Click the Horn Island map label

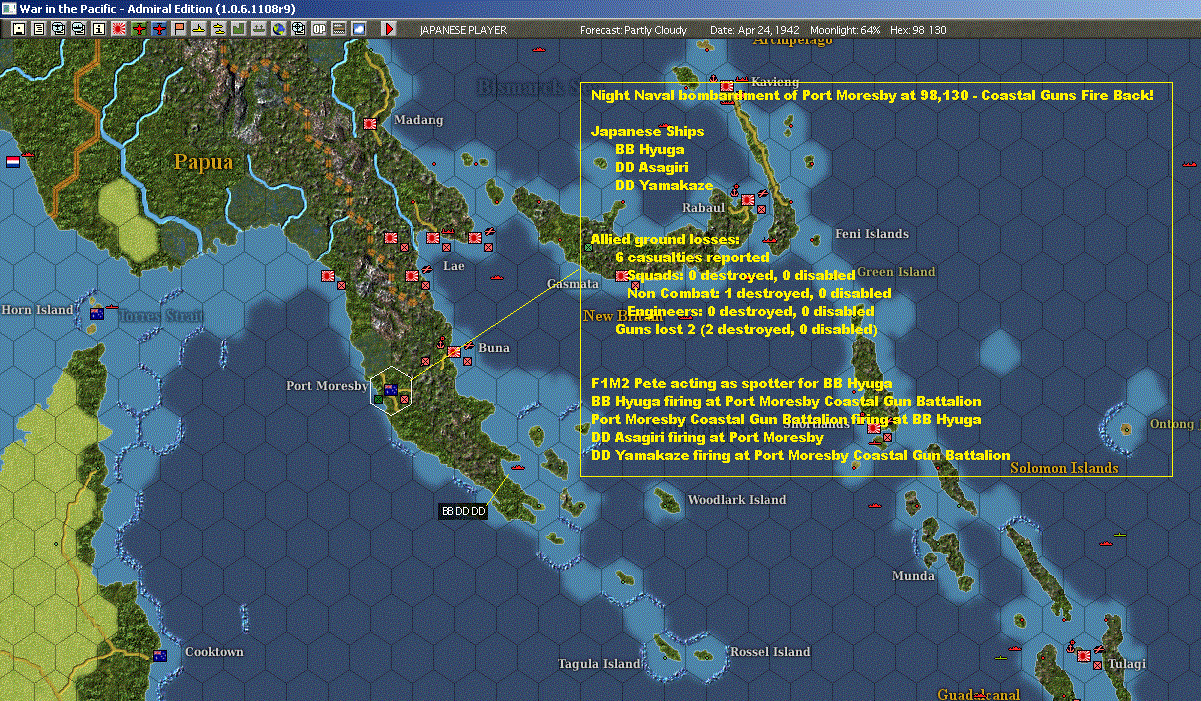(x=37, y=310)
